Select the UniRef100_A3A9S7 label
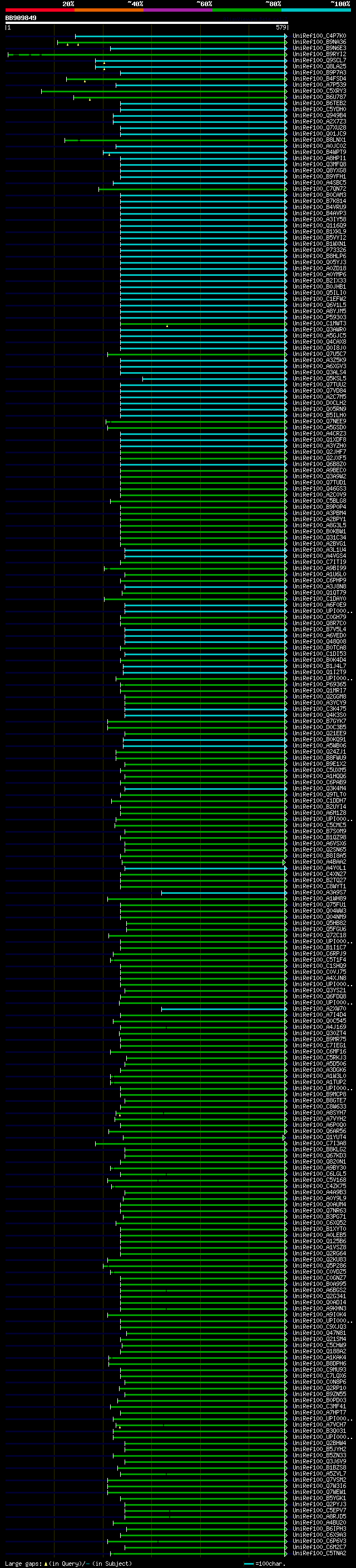The height and width of the screenshot is (1568, 356). coord(319,892)
